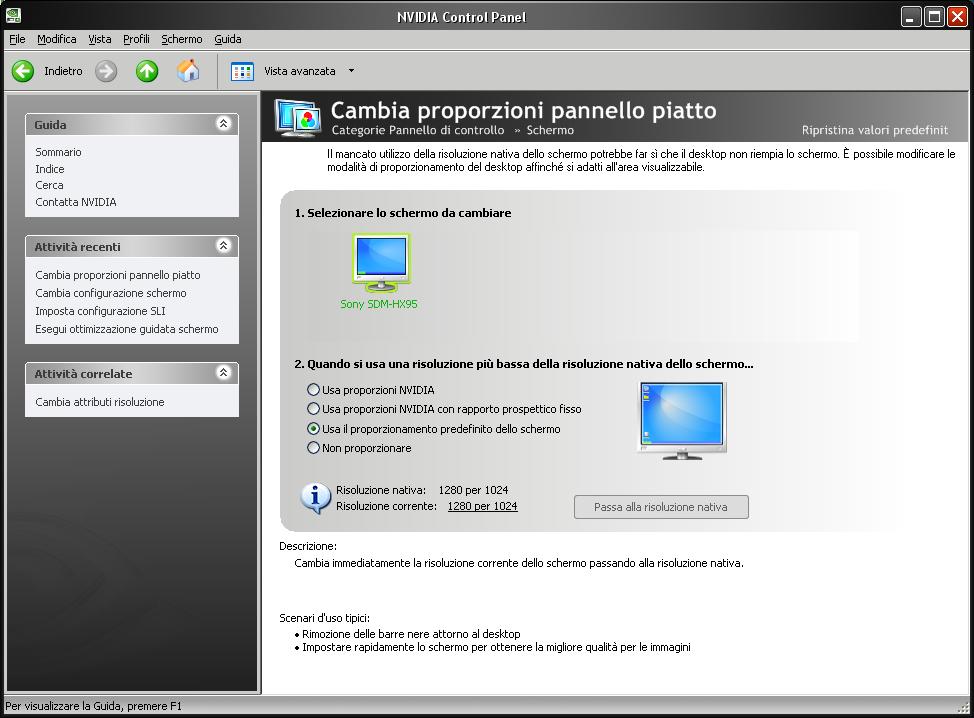
Task: Open Cambia attributi risoluzione related task
Action: click(x=99, y=402)
